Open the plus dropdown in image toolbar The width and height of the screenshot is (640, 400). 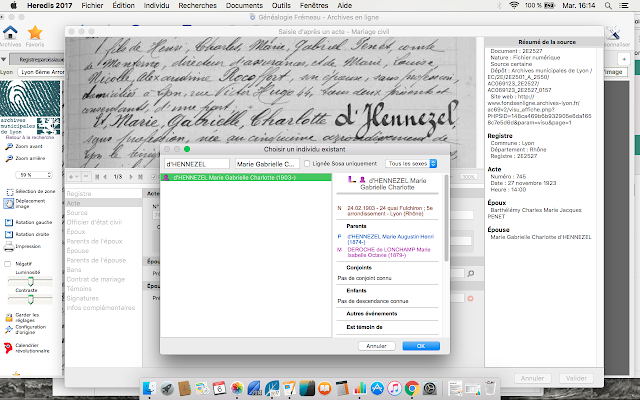[74, 177]
